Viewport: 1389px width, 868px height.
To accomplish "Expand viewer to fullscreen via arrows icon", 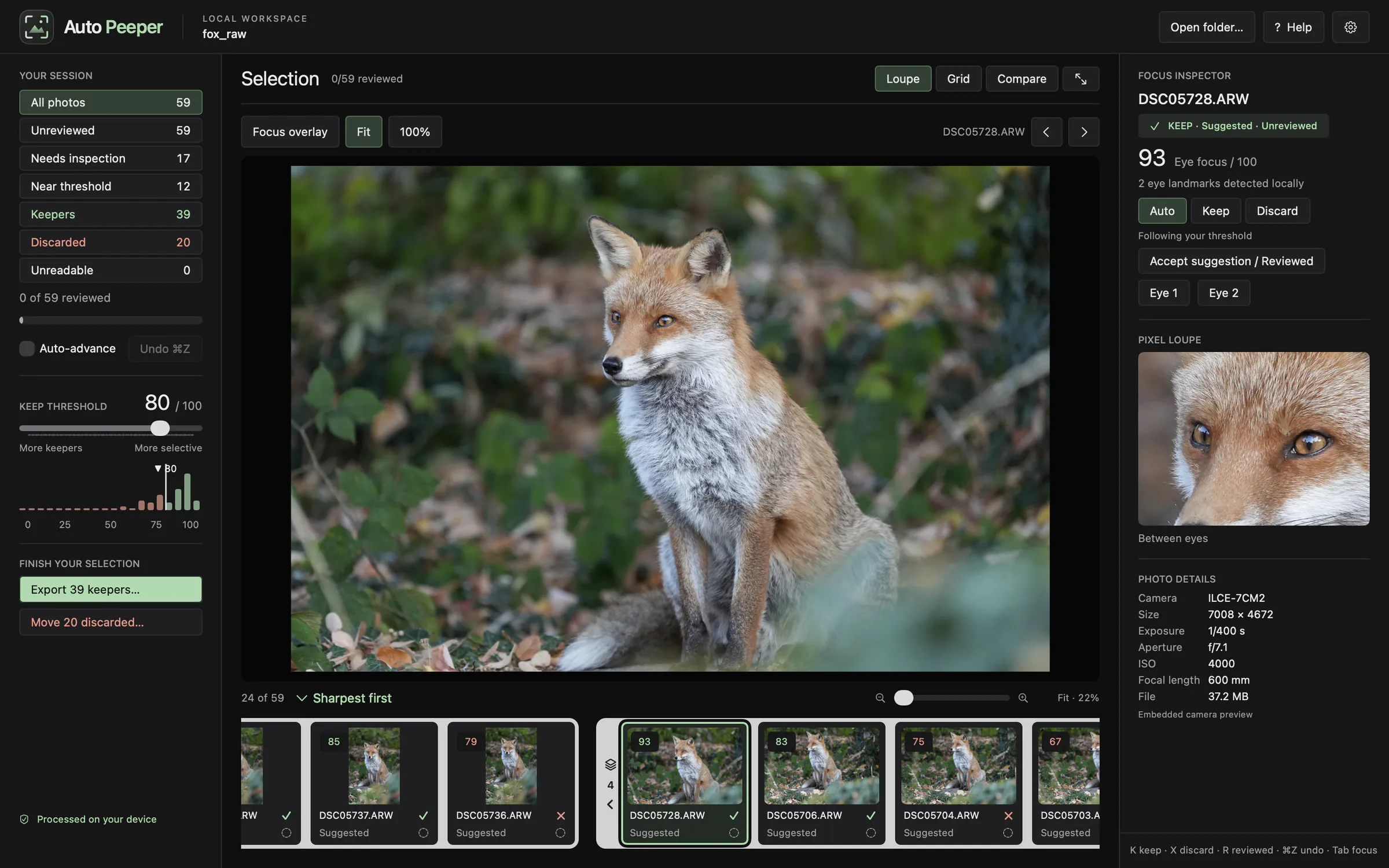I will [1081, 79].
